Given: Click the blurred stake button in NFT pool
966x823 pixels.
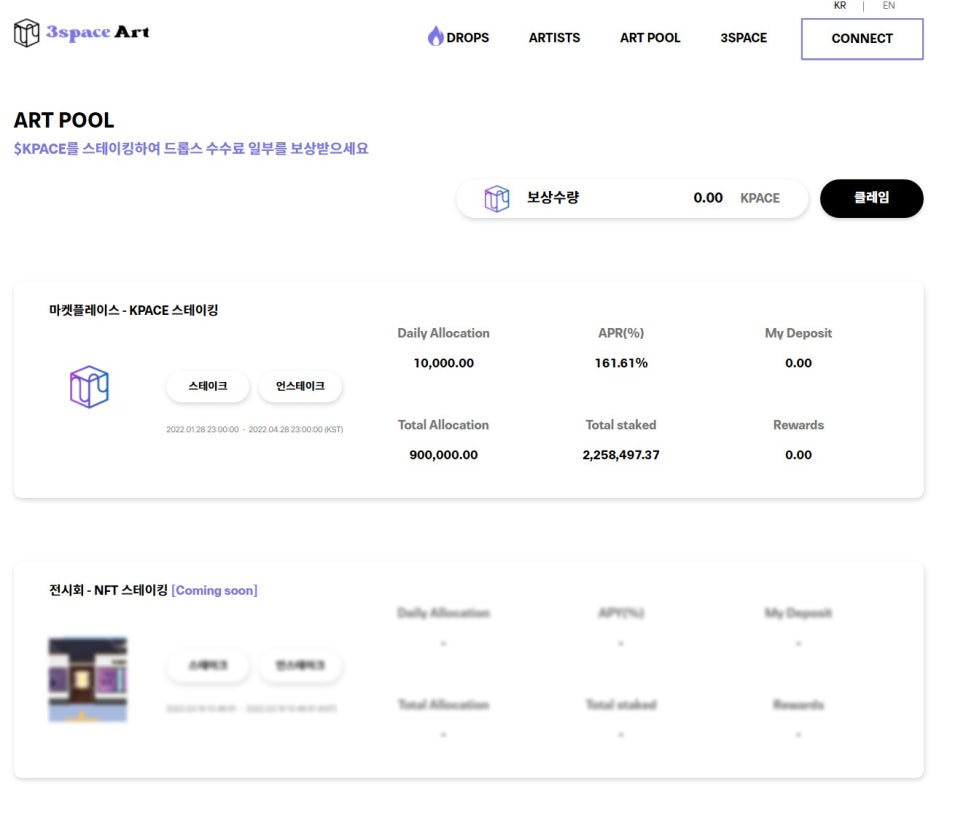Looking at the screenshot, I should (x=208, y=665).
